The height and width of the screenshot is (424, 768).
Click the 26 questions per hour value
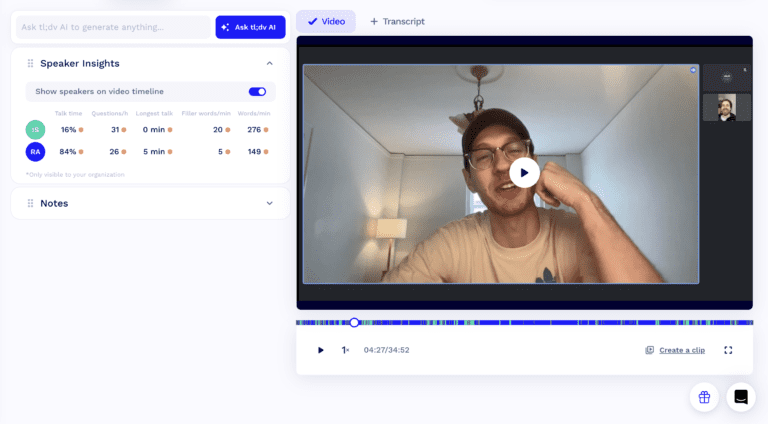pyautogui.click(x=114, y=152)
